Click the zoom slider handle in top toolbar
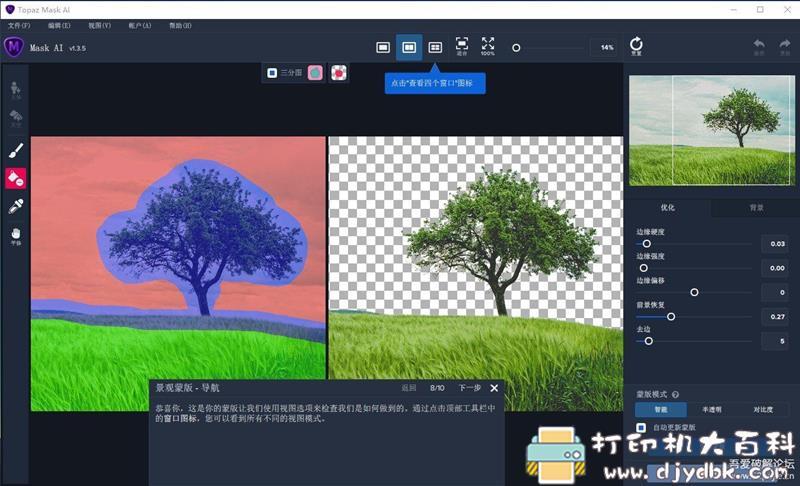The width and height of the screenshot is (800, 486). 516,48
